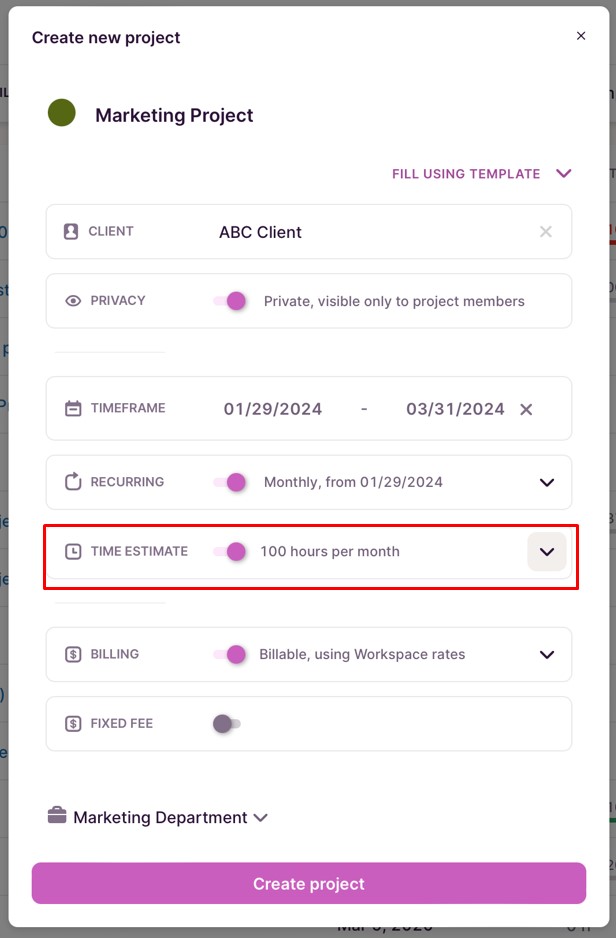The image size is (616, 938).
Task: Click the Client person icon
Action: click(69, 231)
